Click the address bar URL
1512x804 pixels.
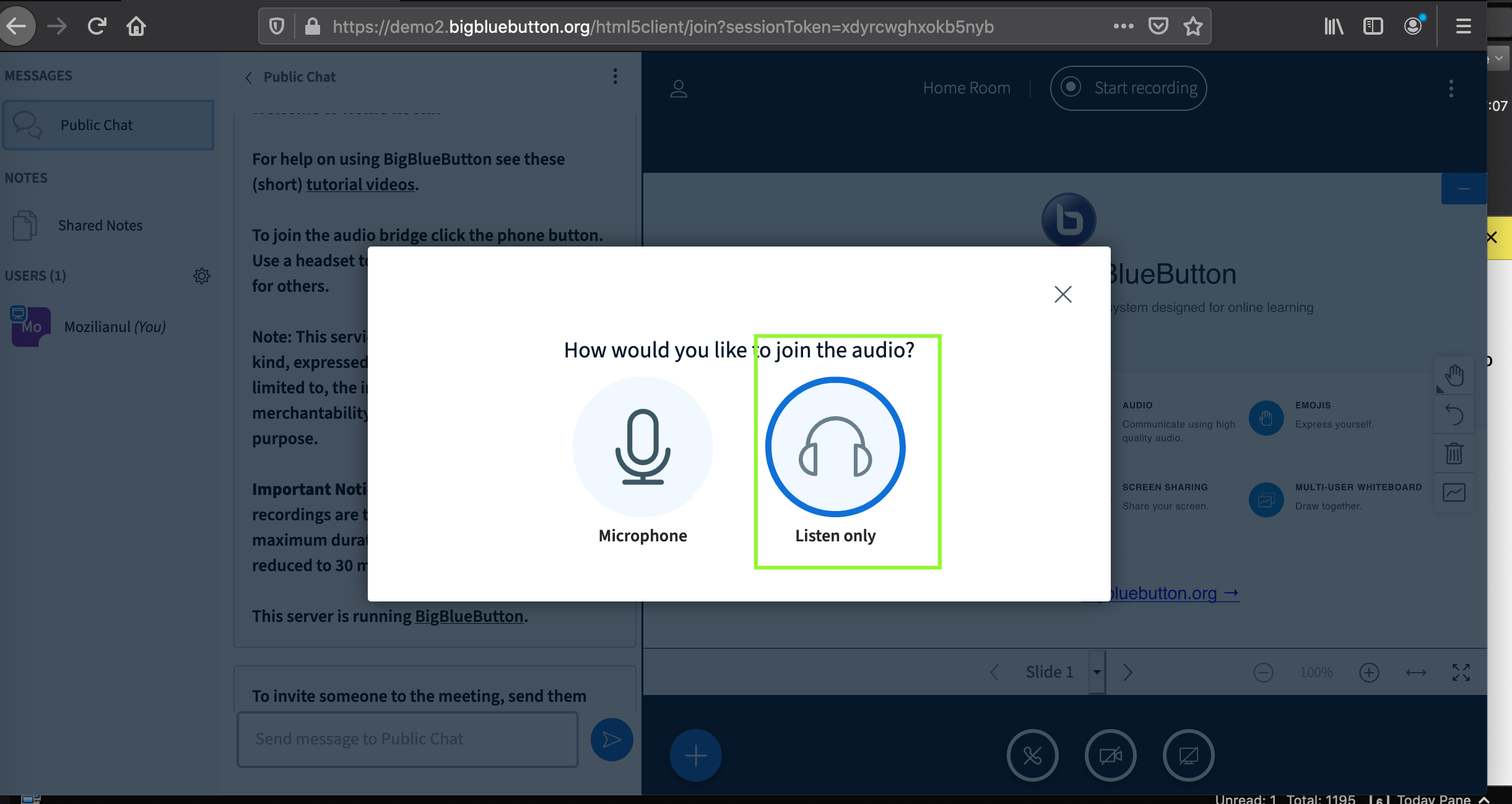(663, 27)
